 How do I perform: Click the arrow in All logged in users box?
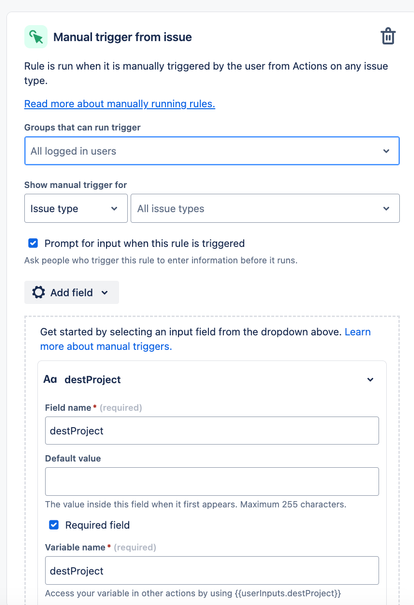pyautogui.click(x=386, y=151)
